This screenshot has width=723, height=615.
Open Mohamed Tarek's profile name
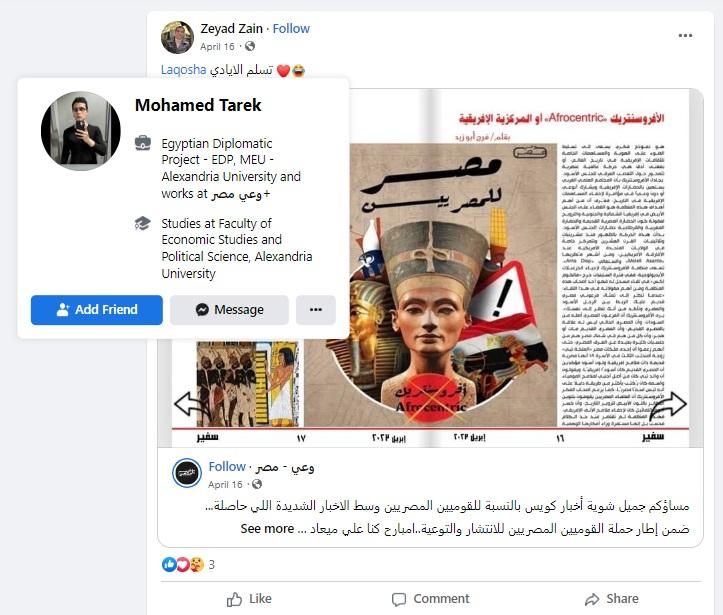pyautogui.click(x=198, y=105)
